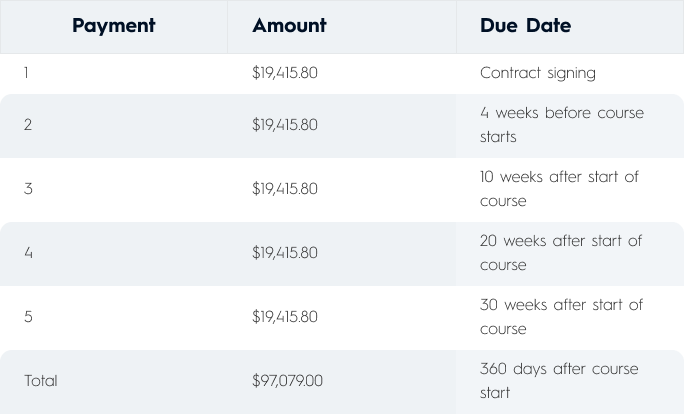Select the amount for payment 3
Viewport: 685px width, 414px height.
tap(285, 189)
